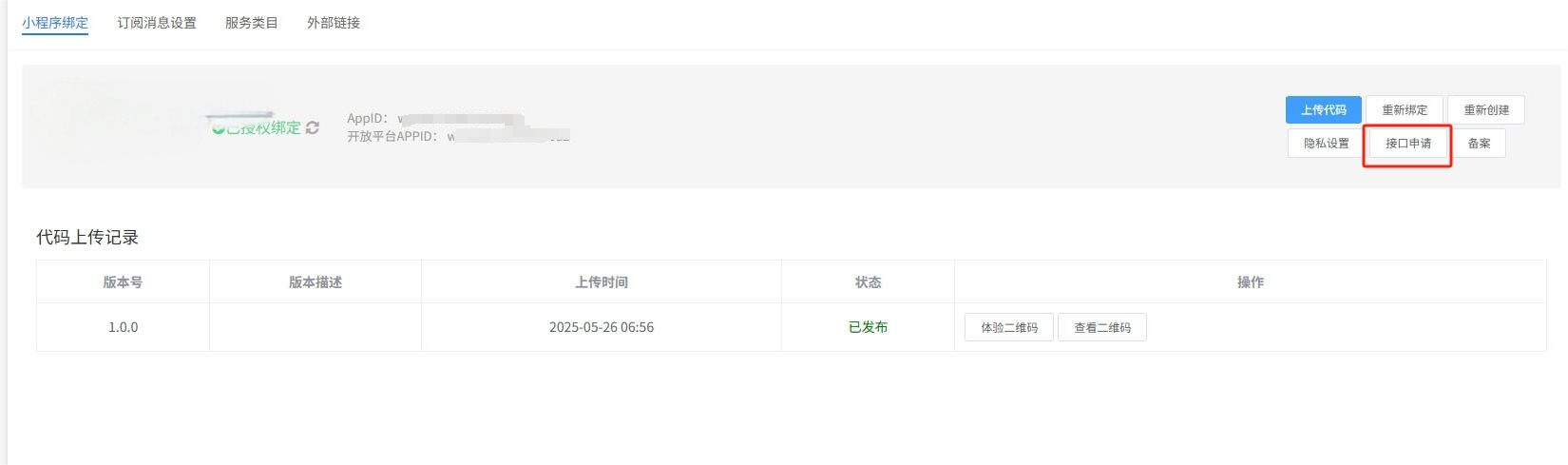Click the refresh icon beside authorization status
This screenshot has width=1568, height=465.
(x=313, y=127)
